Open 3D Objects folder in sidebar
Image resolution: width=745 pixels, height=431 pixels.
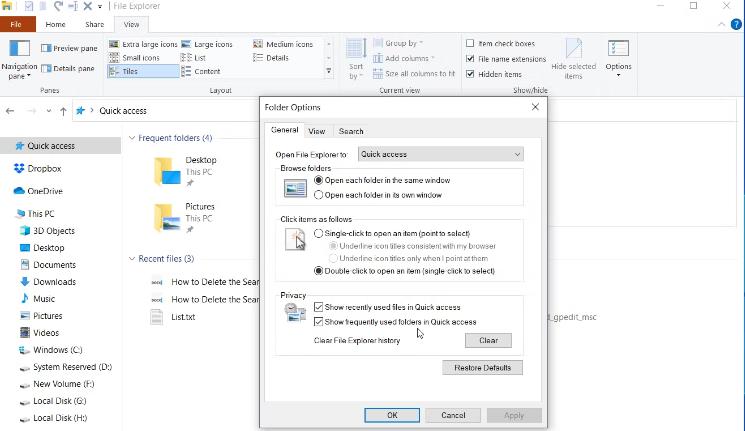[x=48, y=231]
